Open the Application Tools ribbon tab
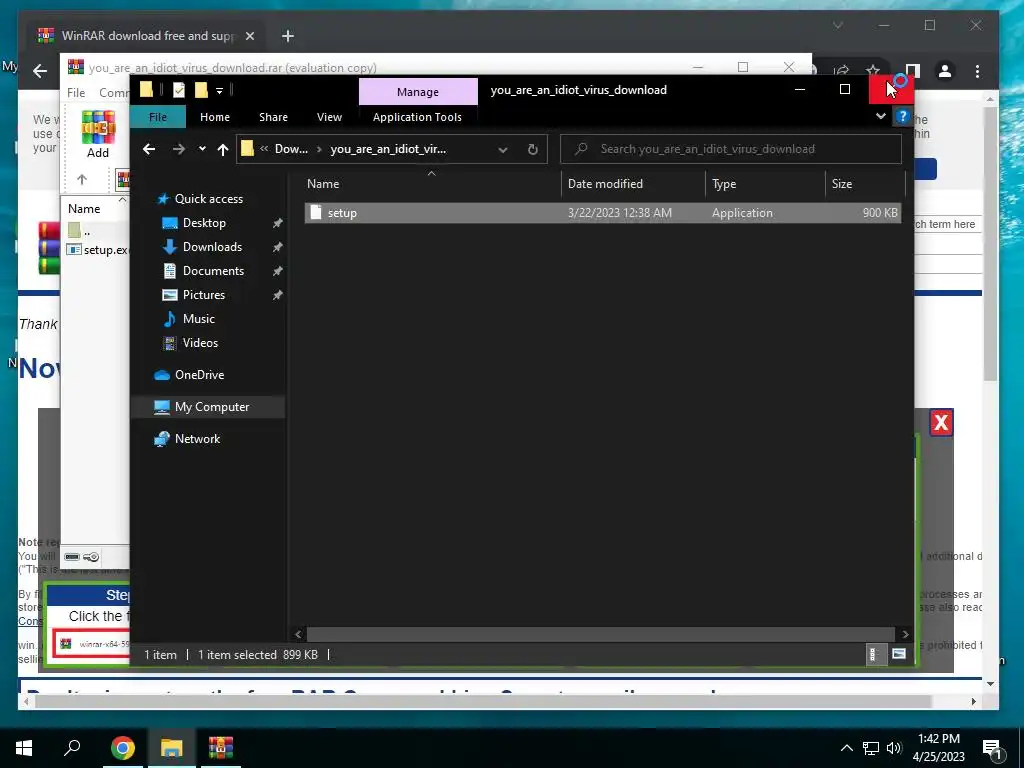Image resolution: width=1024 pixels, height=768 pixels. pyautogui.click(x=417, y=117)
